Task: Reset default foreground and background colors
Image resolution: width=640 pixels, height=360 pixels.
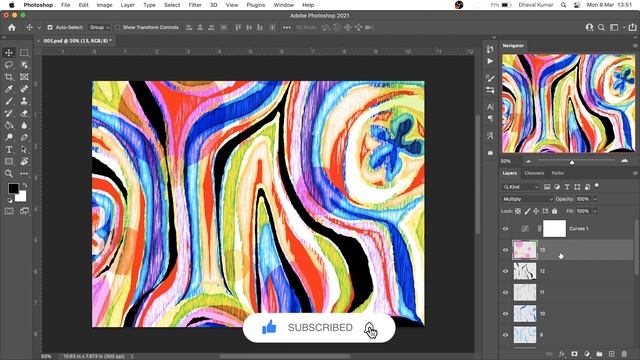Action: 9,200
